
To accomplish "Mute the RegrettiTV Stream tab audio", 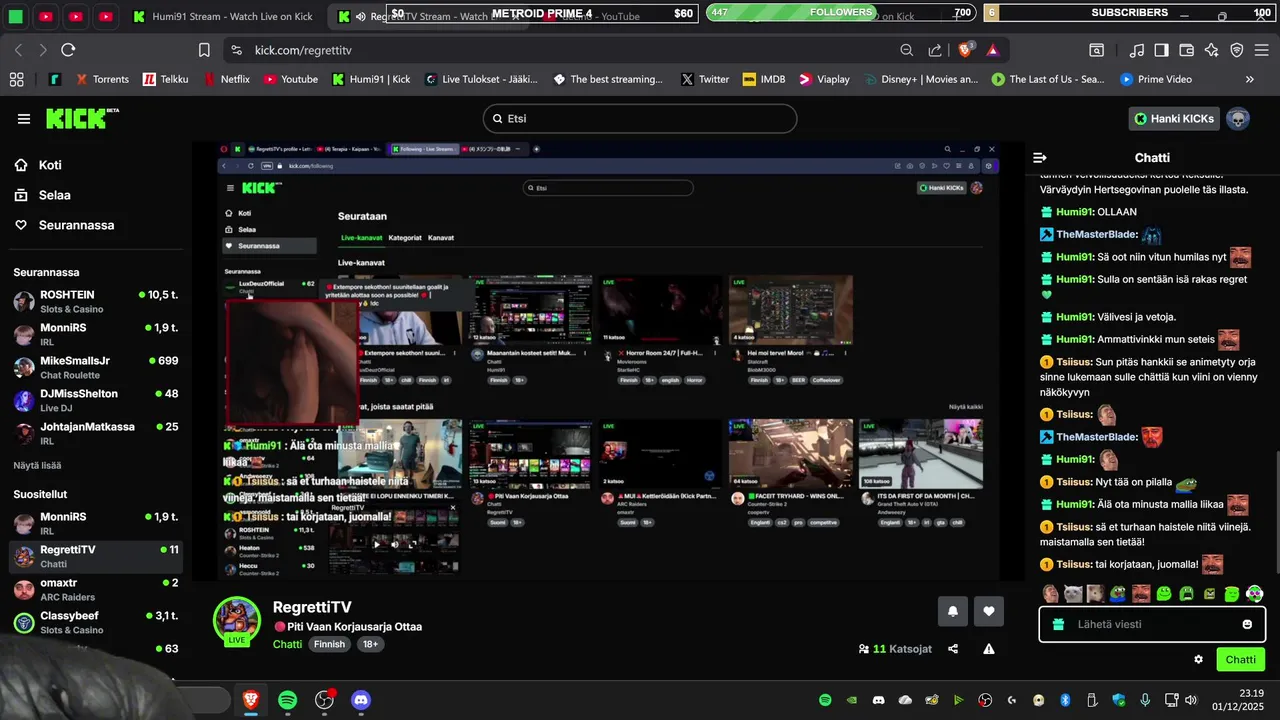I will coord(361,17).
